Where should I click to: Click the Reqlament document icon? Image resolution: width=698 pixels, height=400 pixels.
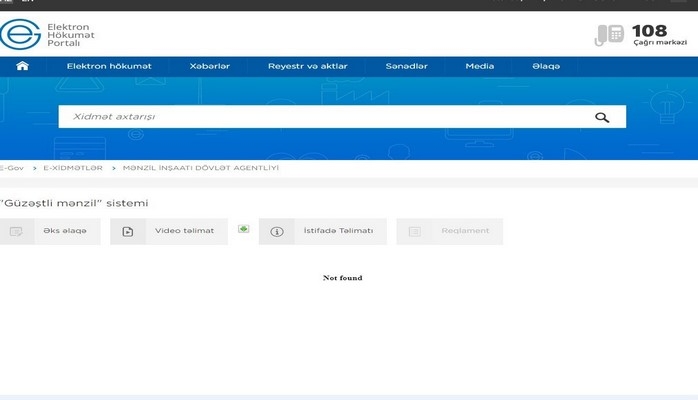[414, 231]
